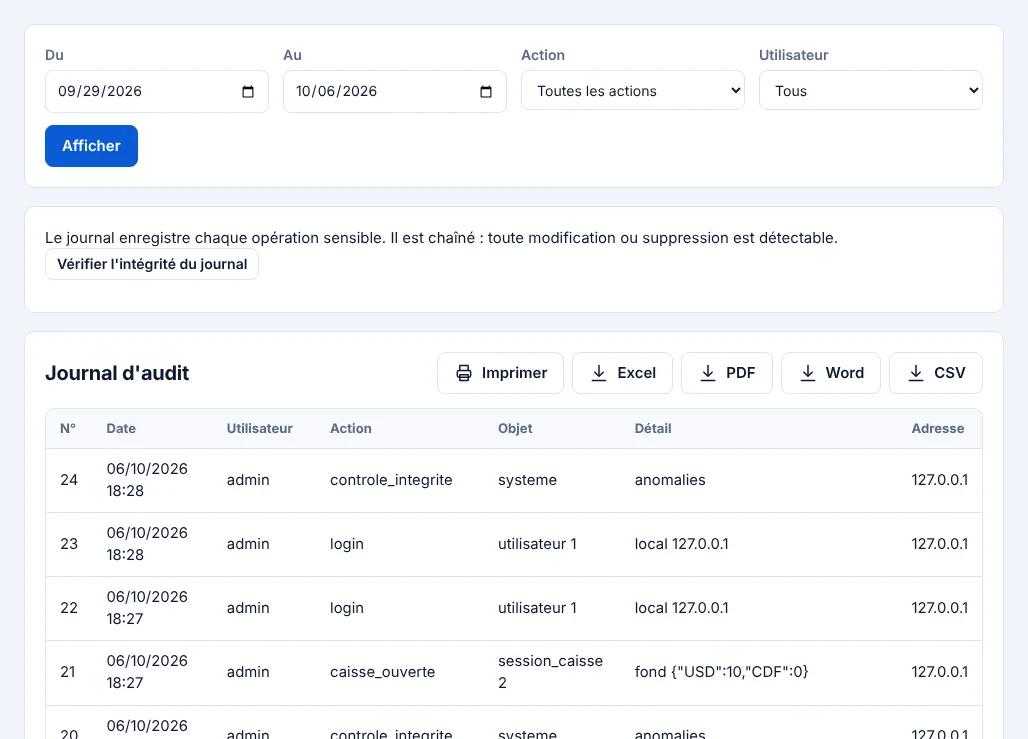Click the Du date field 09/29/2026
This screenshot has height=739, width=1028.
click(x=157, y=92)
